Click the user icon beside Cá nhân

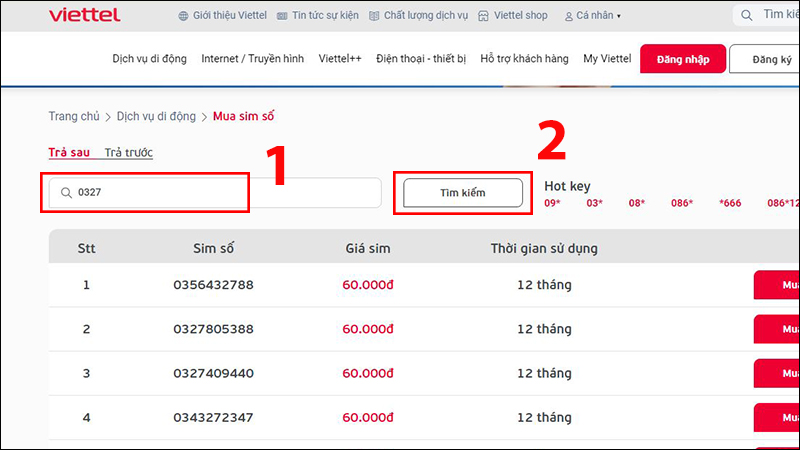pos(569,16)
